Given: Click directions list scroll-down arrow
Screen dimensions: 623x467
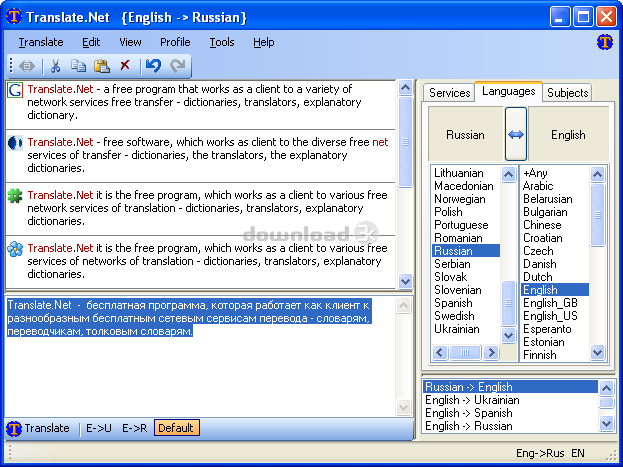Looking at the screenshot, I should (606, 424).
